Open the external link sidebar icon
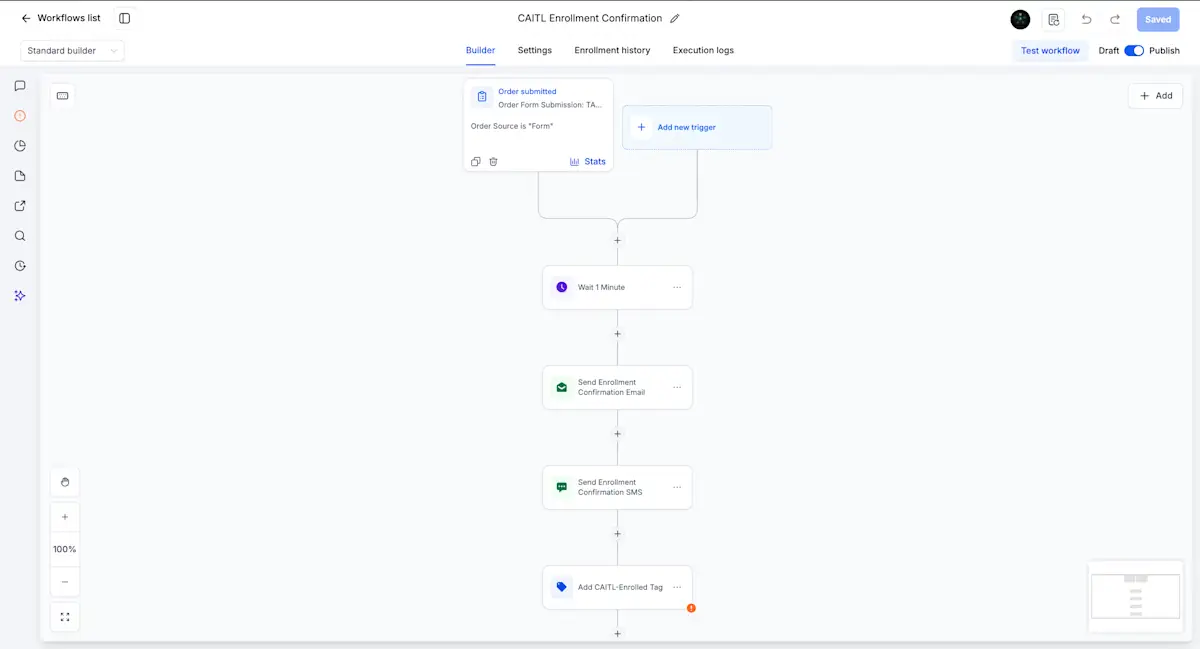 point(20,206)
